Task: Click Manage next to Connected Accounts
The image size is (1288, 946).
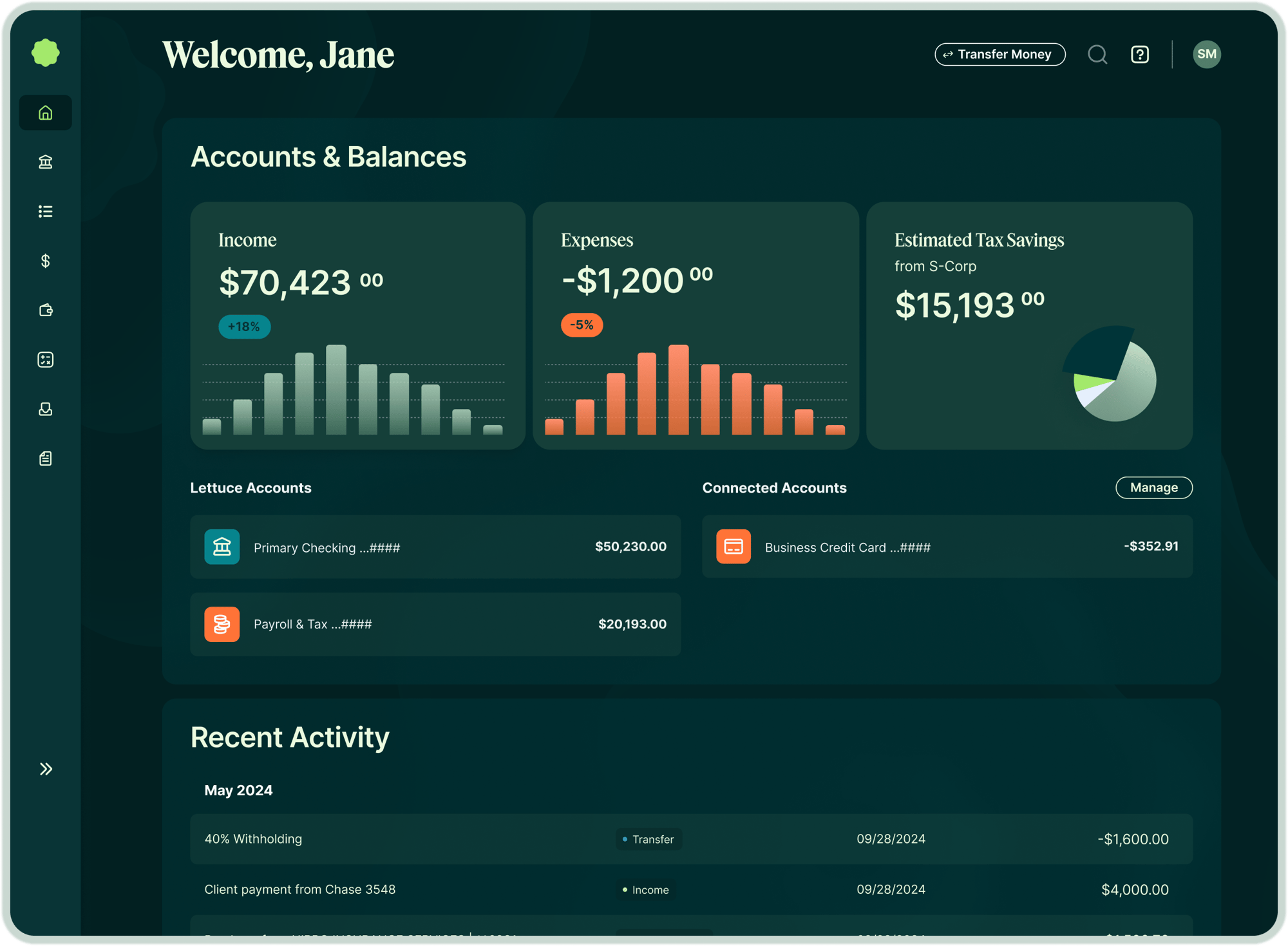Action: 1153,487
